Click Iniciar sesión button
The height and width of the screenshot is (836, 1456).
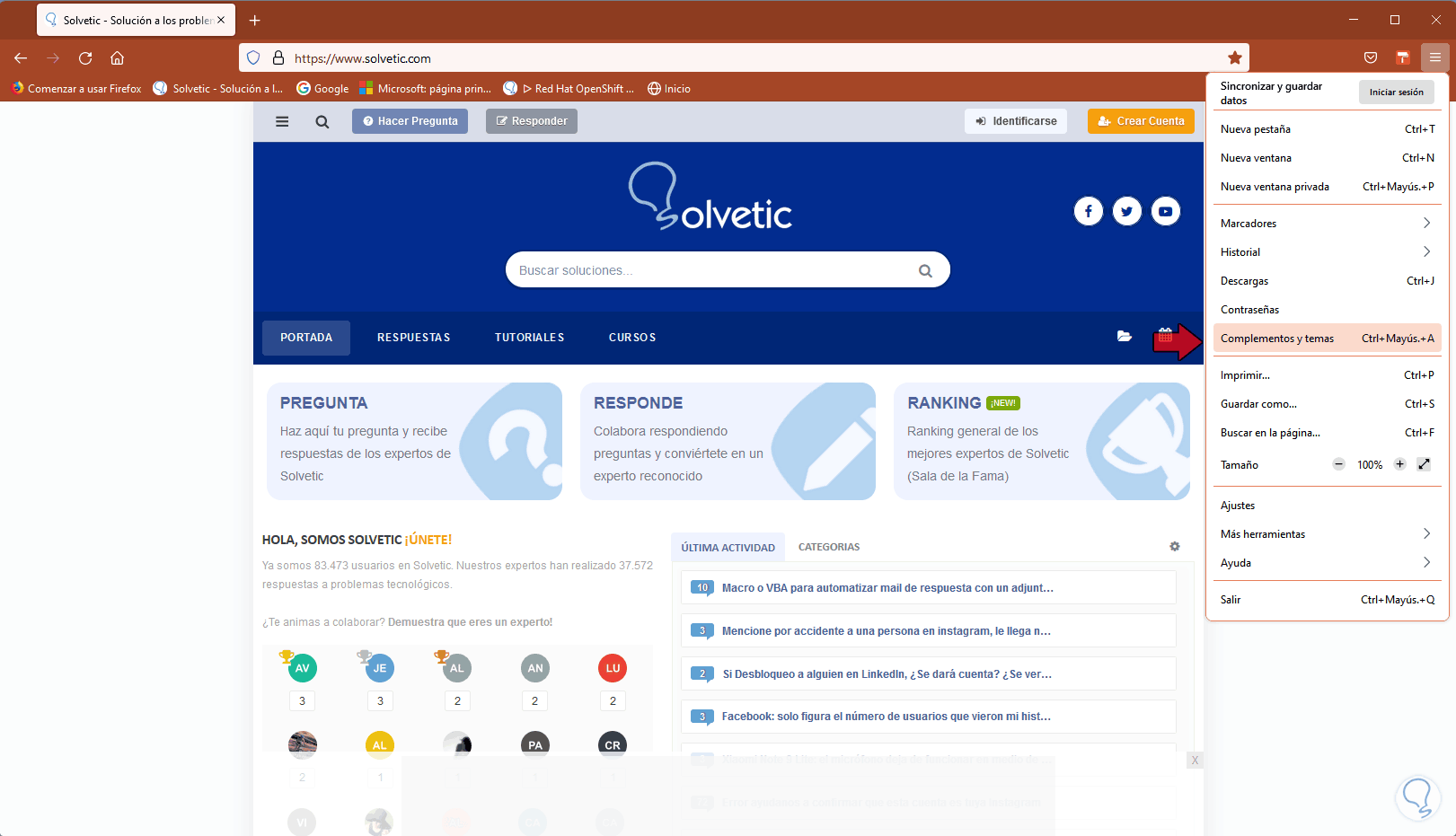1396,92
